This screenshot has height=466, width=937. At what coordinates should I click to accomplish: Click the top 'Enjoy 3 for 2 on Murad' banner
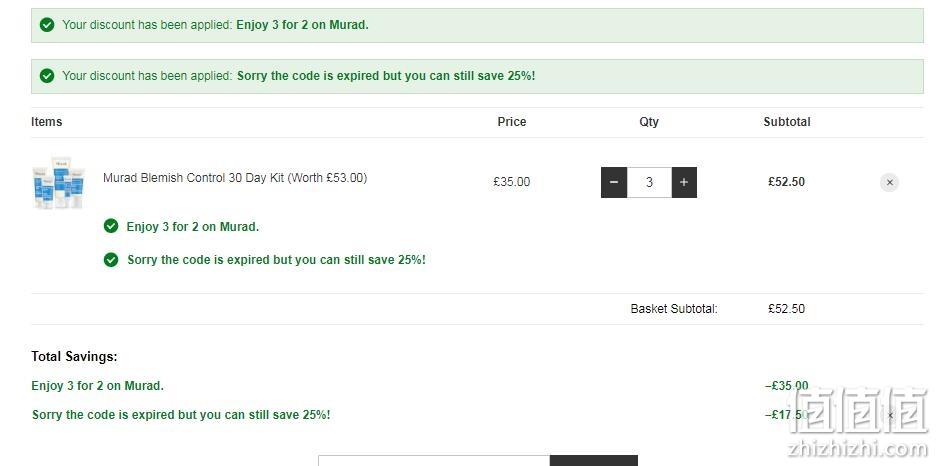tap(477, 25)
